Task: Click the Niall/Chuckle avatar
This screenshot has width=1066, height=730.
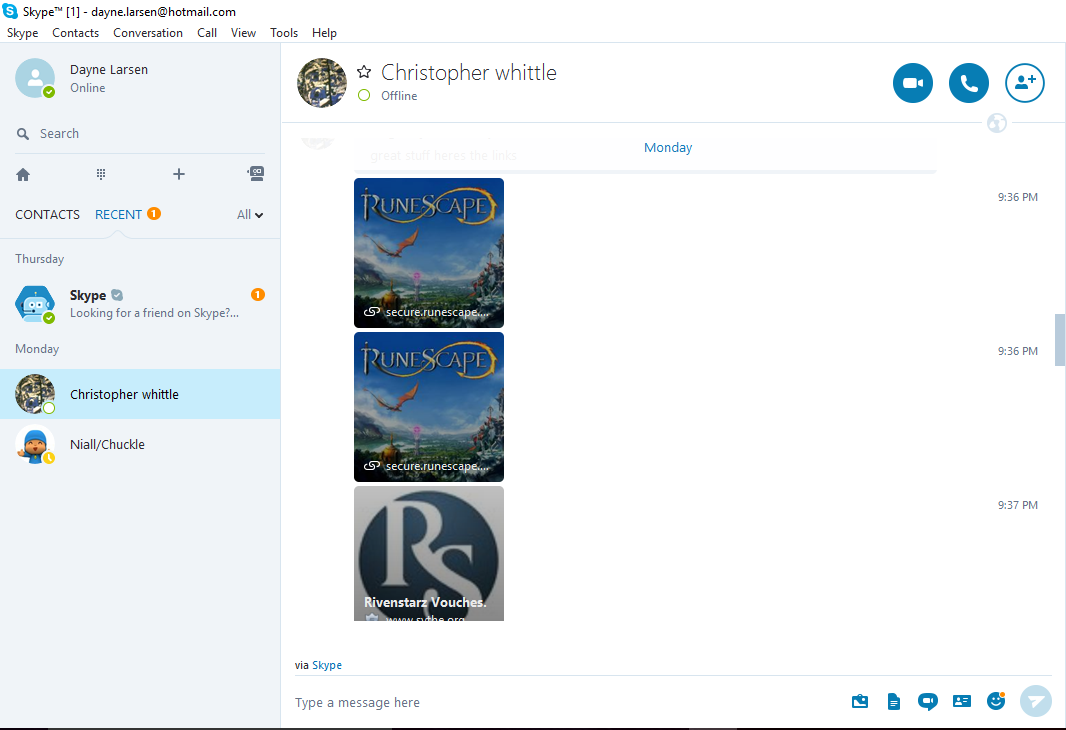Action: pos(35,445)
